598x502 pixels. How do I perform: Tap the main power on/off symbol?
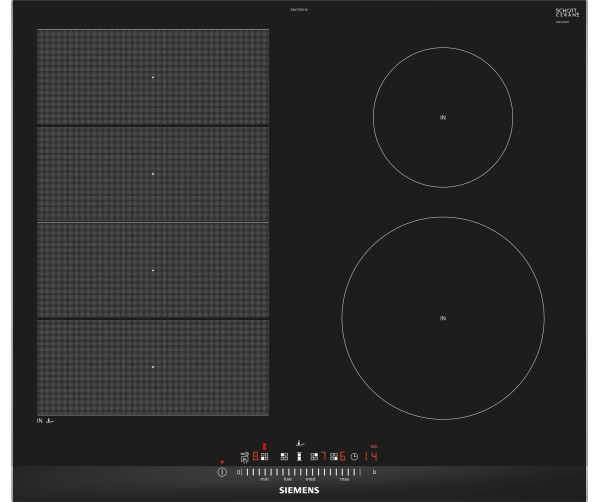222,472
